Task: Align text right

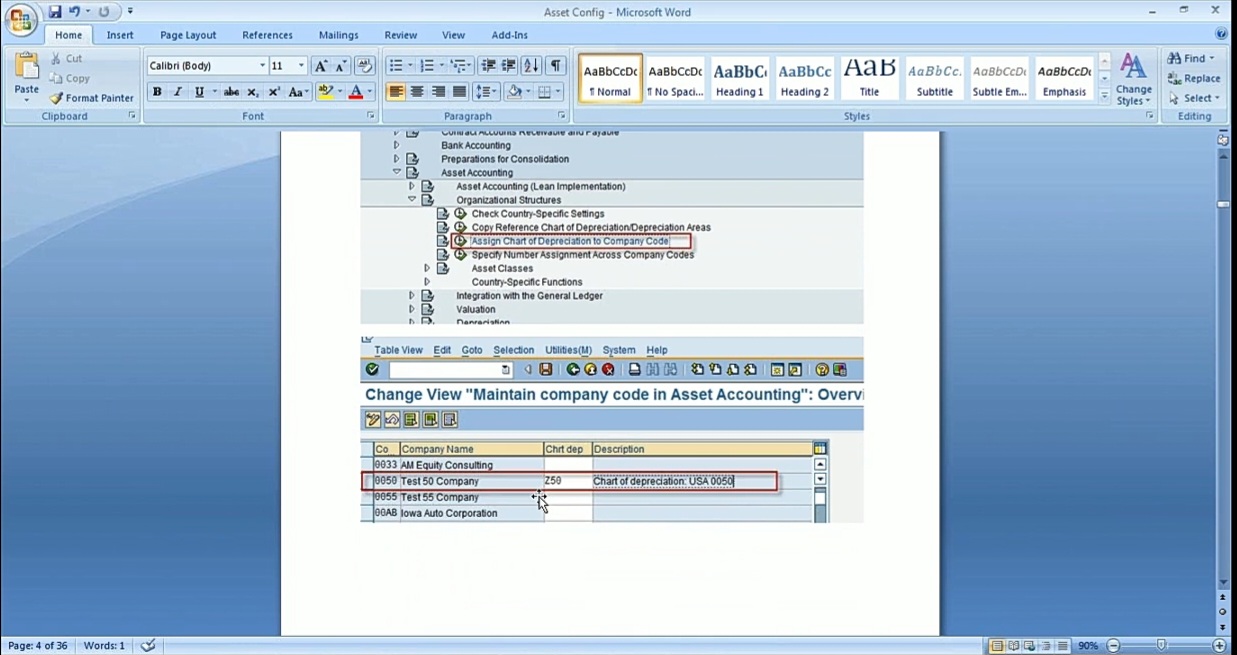Action: (438, 92)
